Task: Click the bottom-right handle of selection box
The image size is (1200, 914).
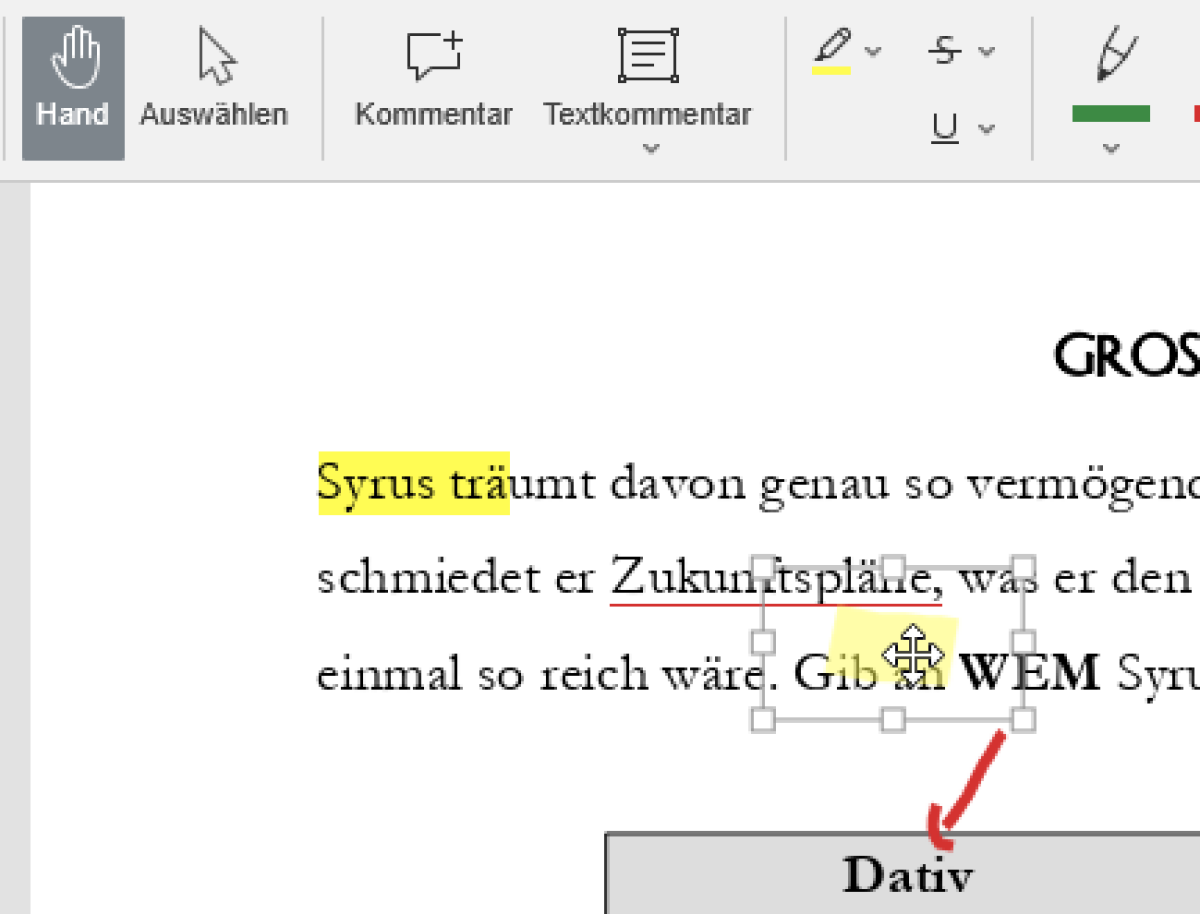Action: click(1023, 719)
